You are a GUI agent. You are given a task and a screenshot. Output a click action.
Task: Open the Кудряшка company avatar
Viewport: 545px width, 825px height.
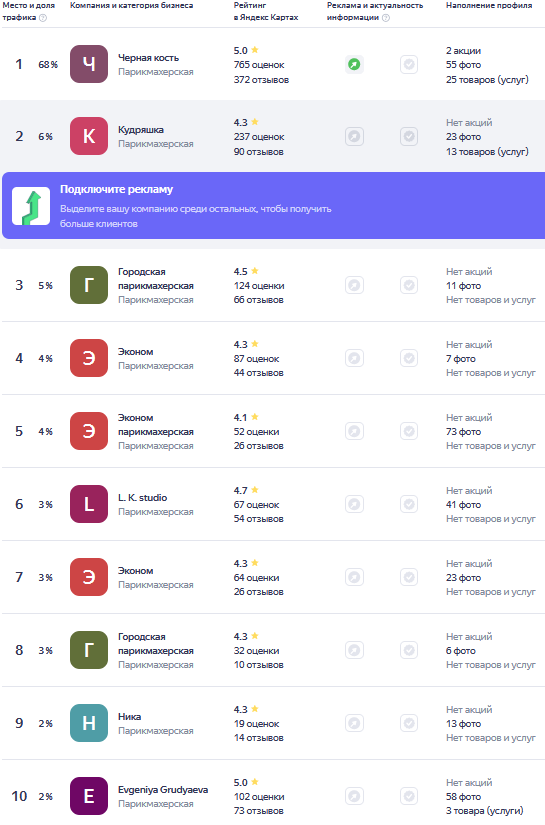pos(89,136)
